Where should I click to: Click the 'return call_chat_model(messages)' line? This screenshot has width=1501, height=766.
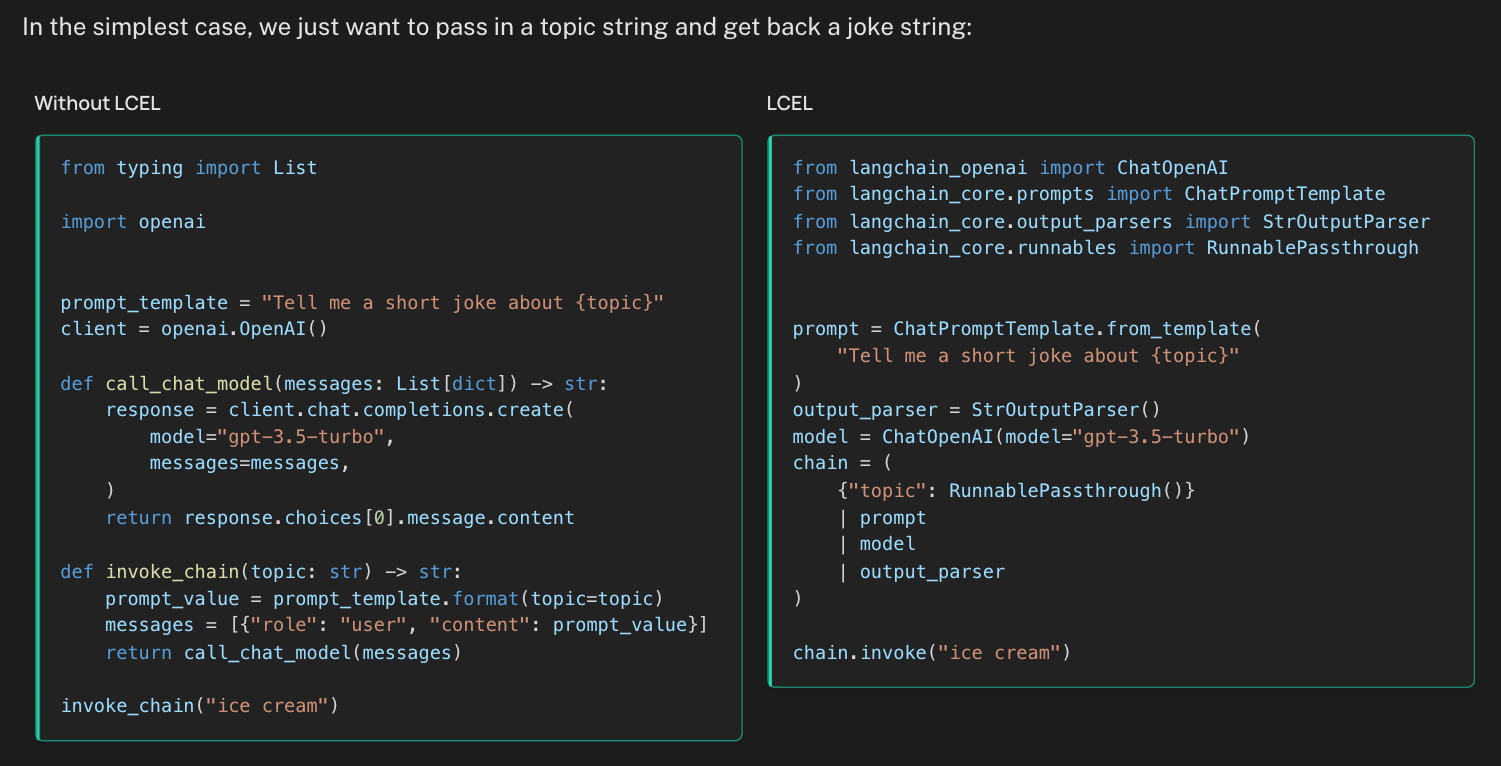tap(284, 652)
